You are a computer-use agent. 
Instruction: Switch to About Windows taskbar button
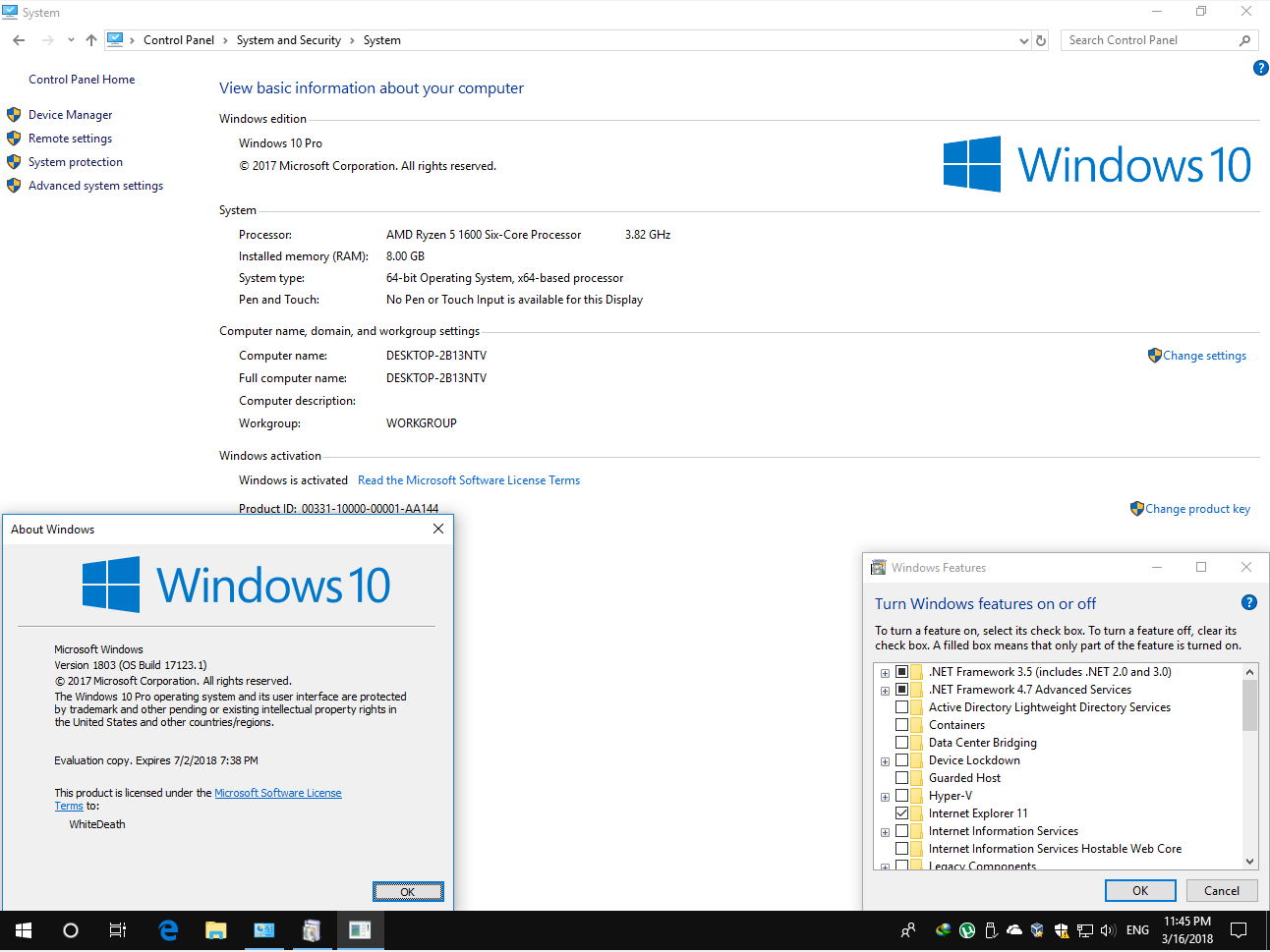(x=360, y=930)
